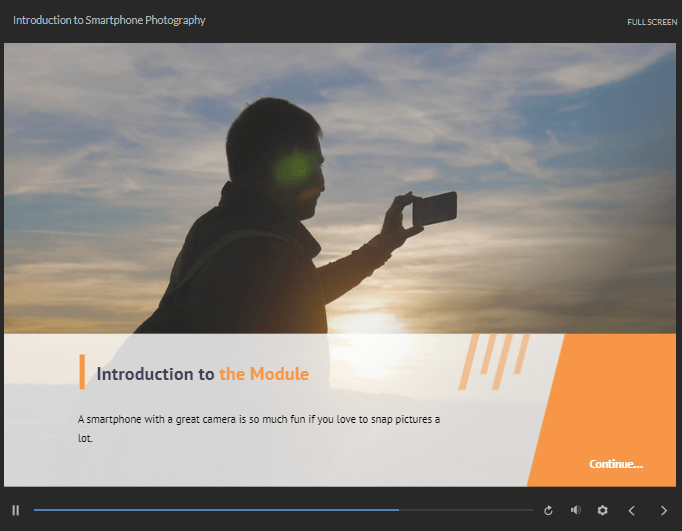Click the green lens flare spot
The height and width of the screenshot is (531, 682).
[x=294, y=168]
